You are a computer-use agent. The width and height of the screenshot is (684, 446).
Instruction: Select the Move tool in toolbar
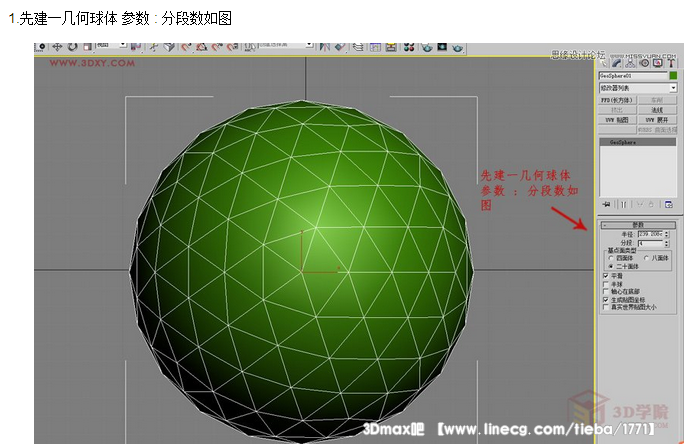click(57, 47)
